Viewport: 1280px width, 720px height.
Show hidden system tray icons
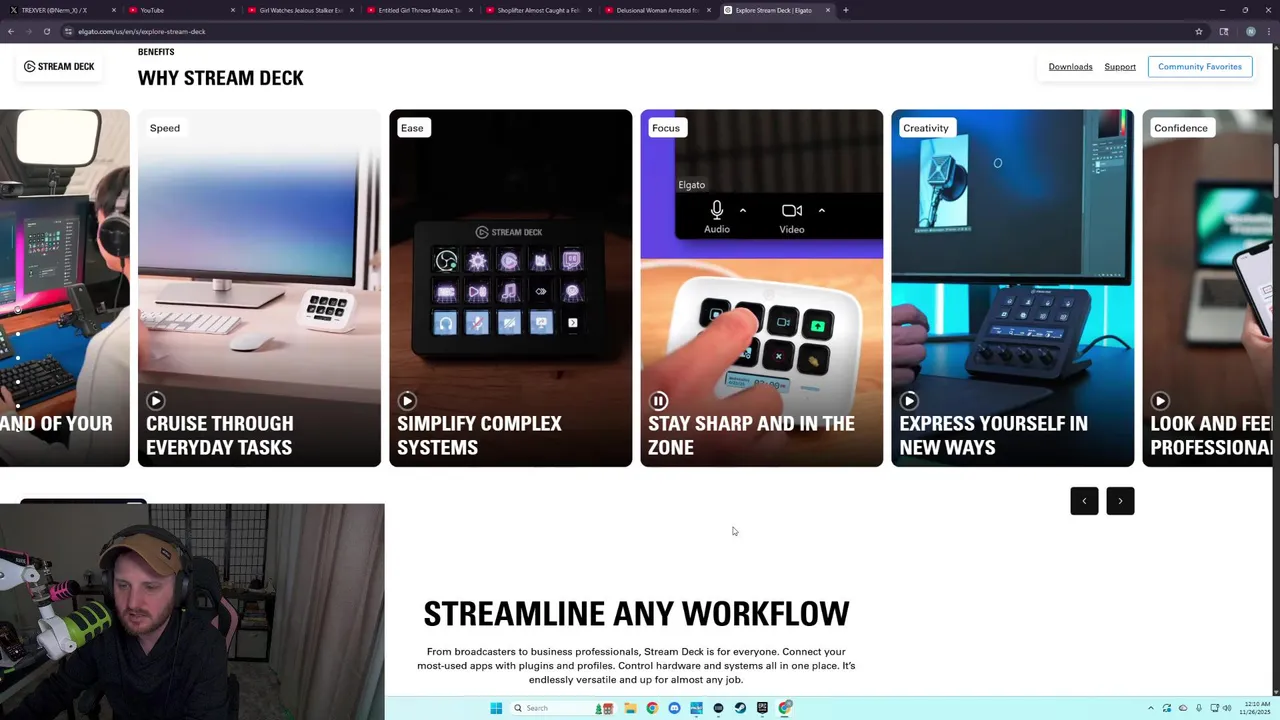pos(1150,708)
